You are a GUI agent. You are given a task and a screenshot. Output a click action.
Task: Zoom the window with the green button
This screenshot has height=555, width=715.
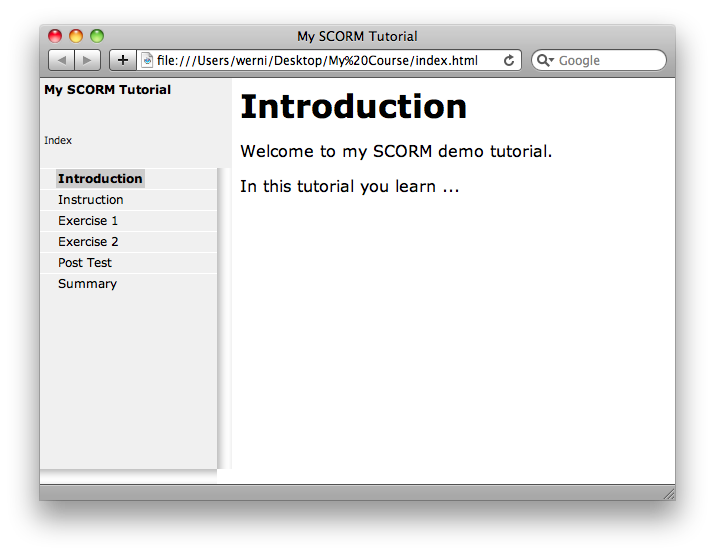(x=97, y=37)
